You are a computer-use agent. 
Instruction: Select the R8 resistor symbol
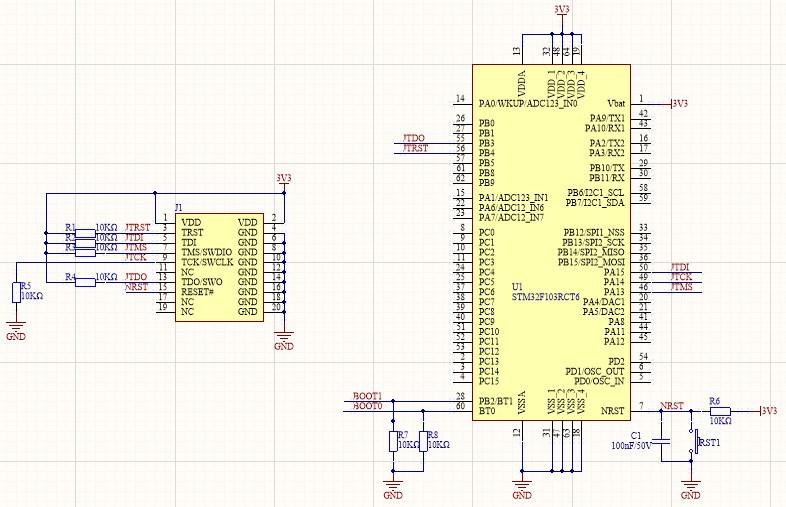coord(423,441)
